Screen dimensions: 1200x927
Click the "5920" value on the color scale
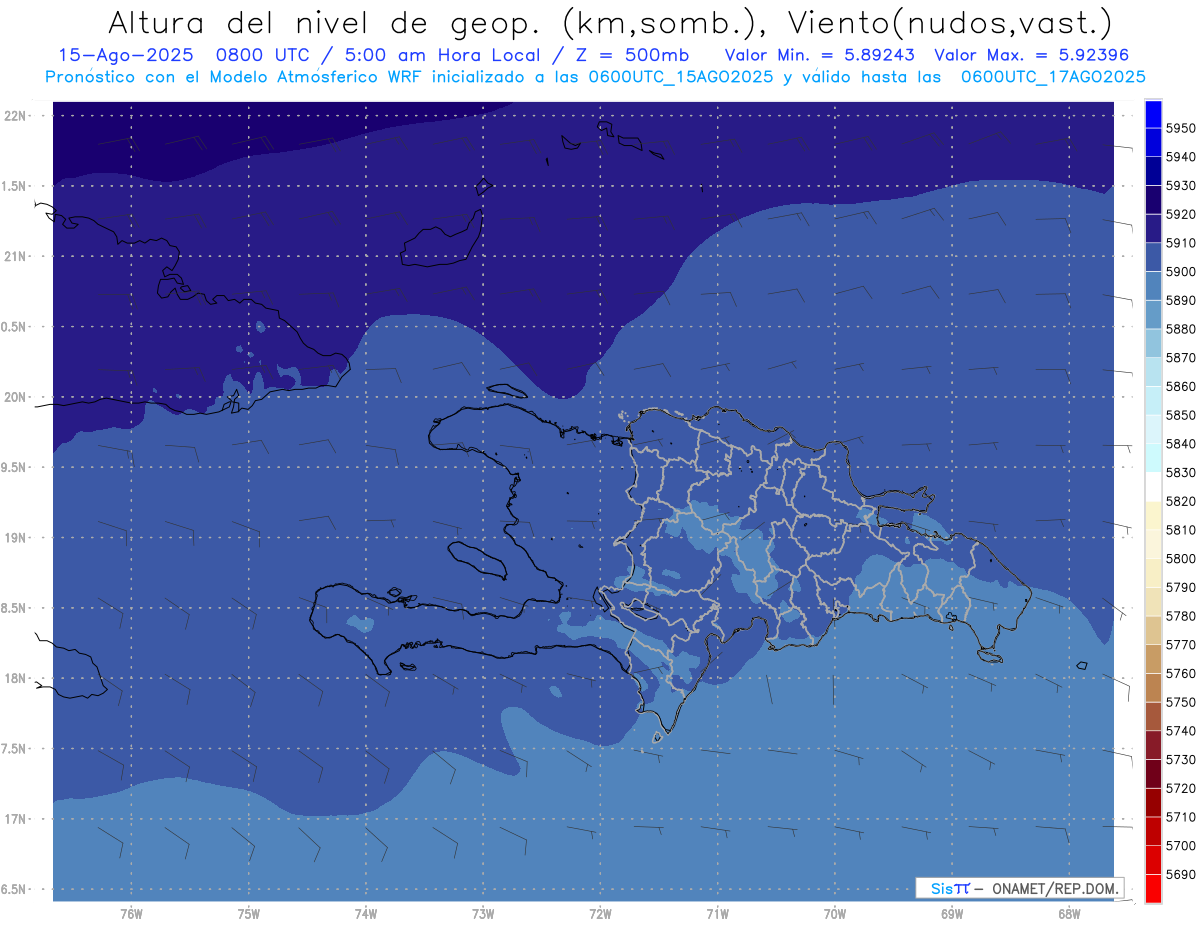tap(1181, 214)
